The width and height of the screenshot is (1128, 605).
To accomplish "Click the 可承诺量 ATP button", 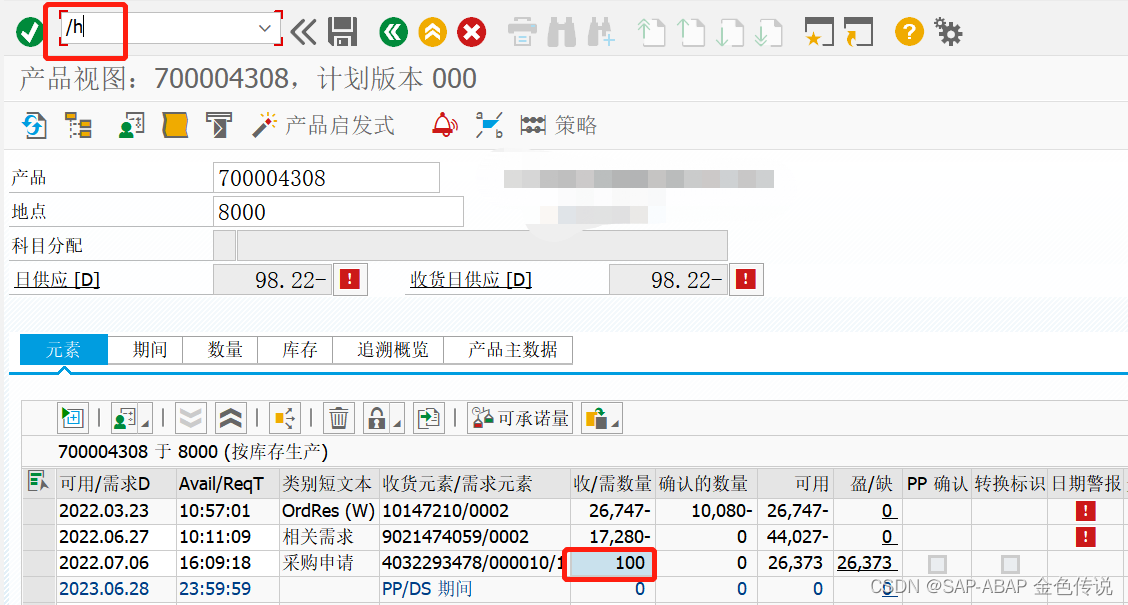I will pos(520,418).
